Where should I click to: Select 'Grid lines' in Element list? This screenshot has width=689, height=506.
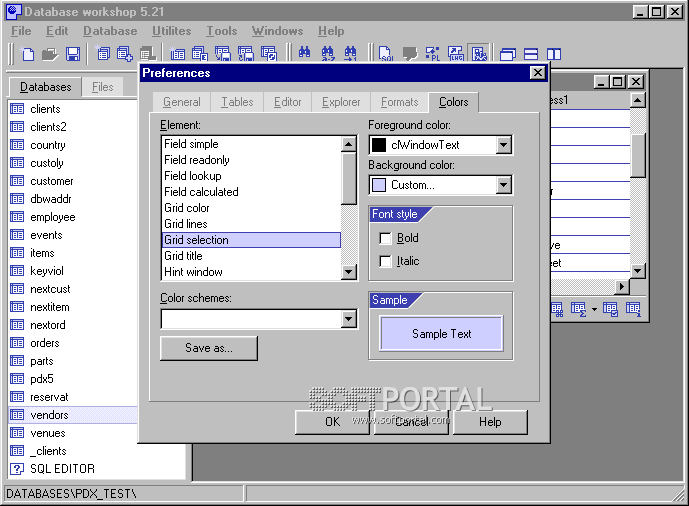coord(251,224)
